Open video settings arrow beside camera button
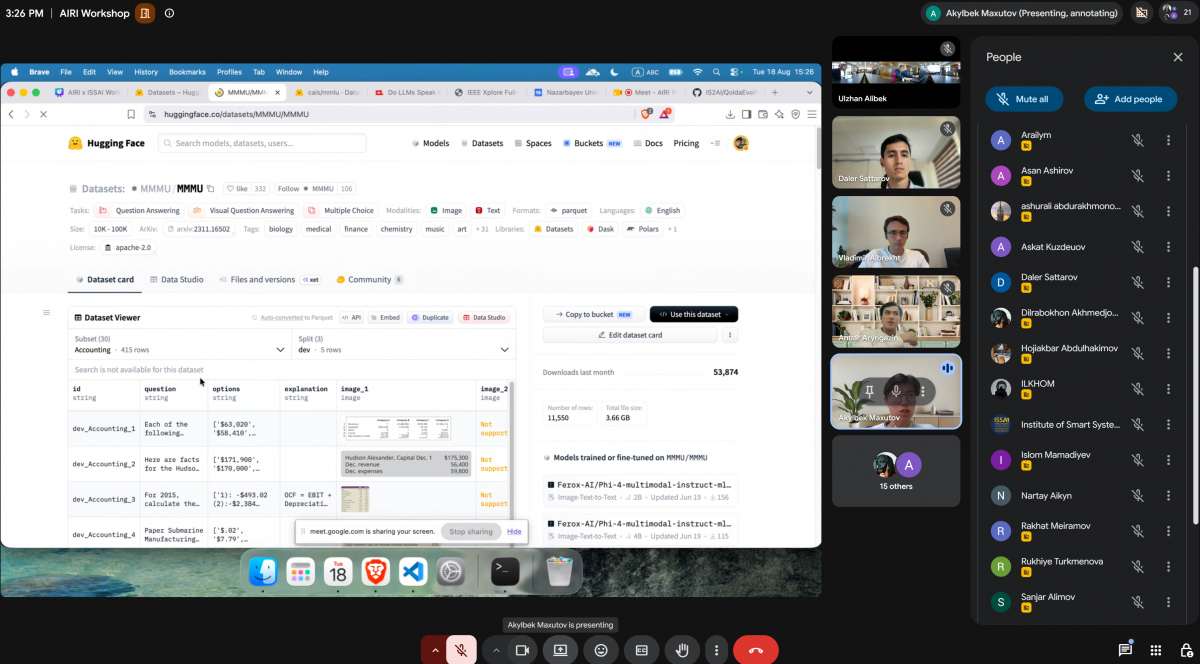1200x664 pixels. click(x=495, y=650)
